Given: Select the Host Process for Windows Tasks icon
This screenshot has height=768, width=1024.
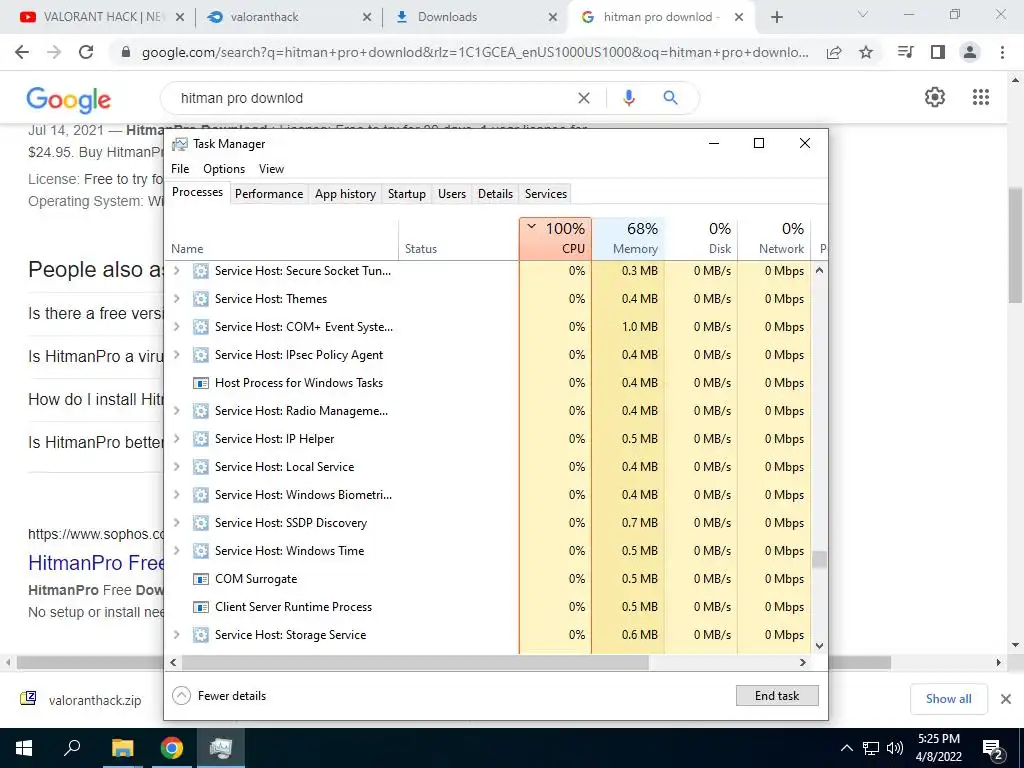Looking at the screenshot, I should 200,383.
